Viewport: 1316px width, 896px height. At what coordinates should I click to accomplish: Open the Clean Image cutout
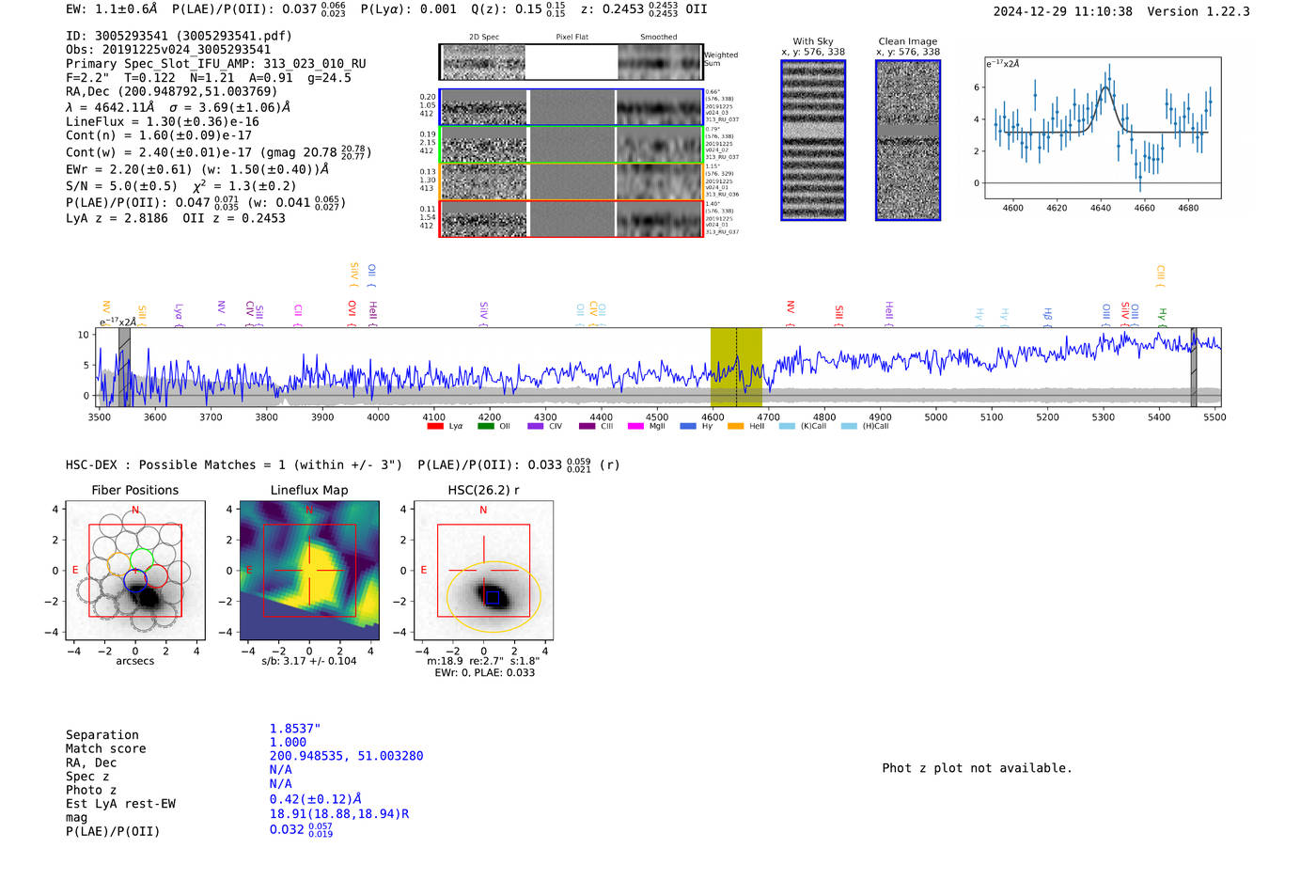click(x=907, y=141)
